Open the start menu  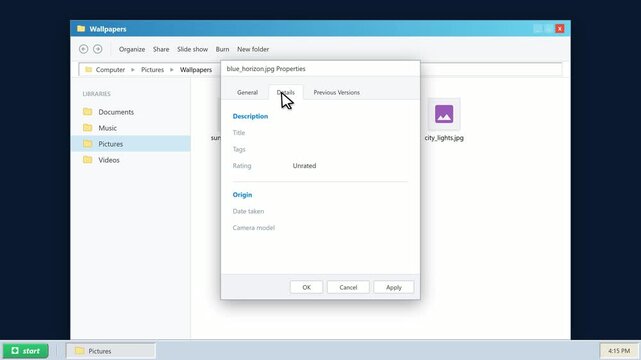coord(25,351)
